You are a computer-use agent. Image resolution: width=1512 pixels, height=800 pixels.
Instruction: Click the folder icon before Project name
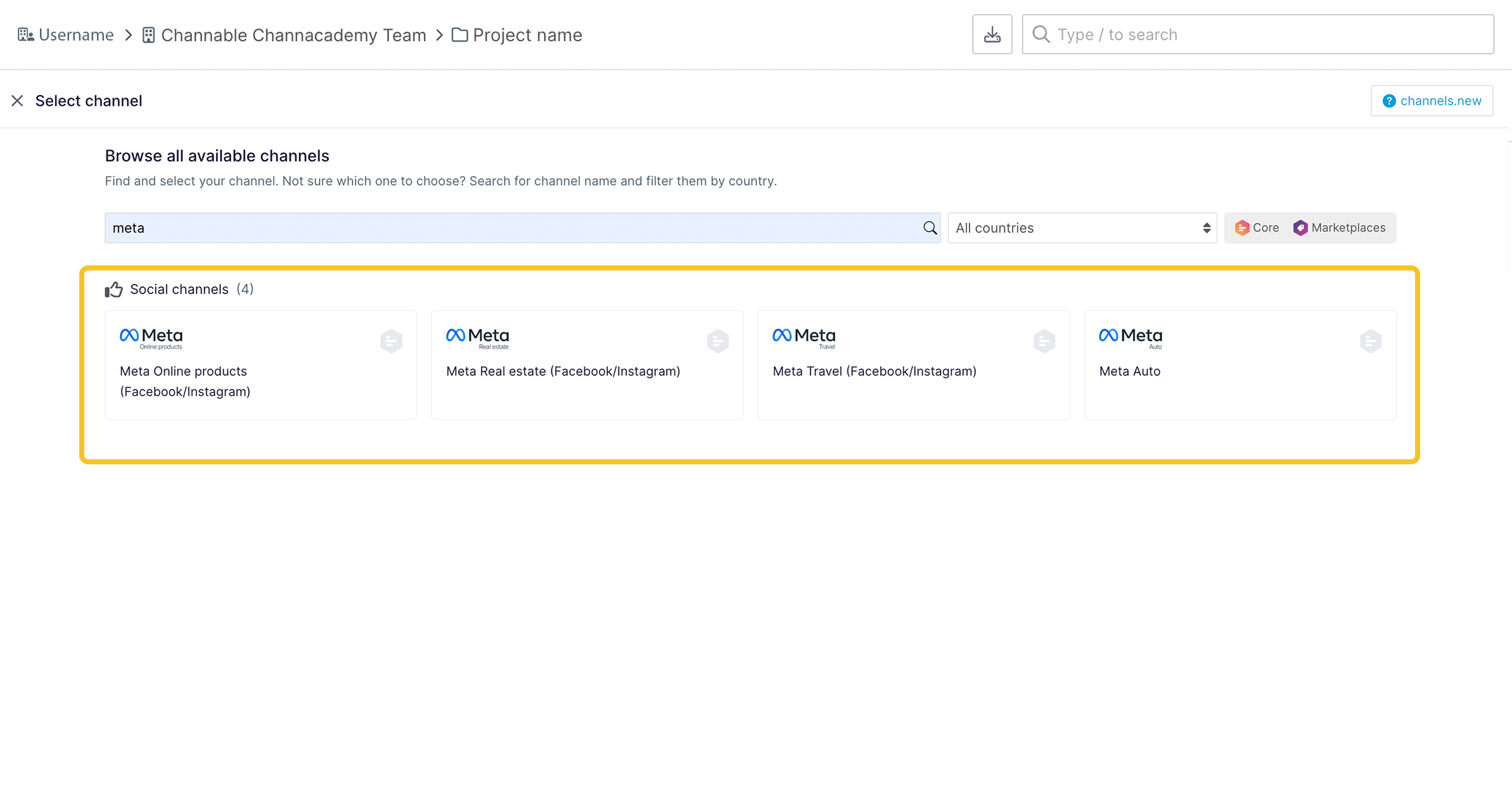click(x=459, y=35)
